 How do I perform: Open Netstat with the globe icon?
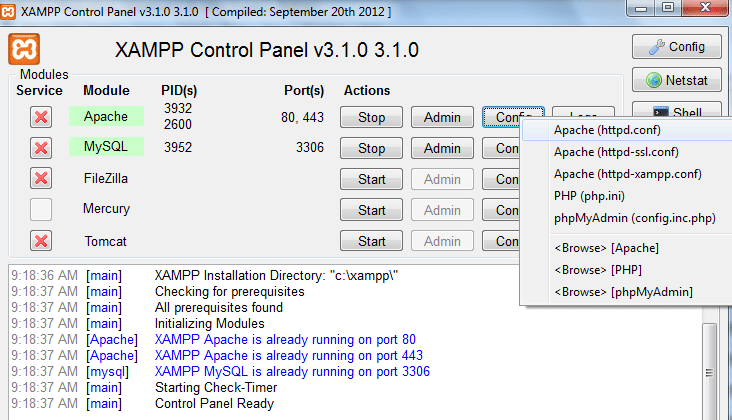(x=676, y=80)
